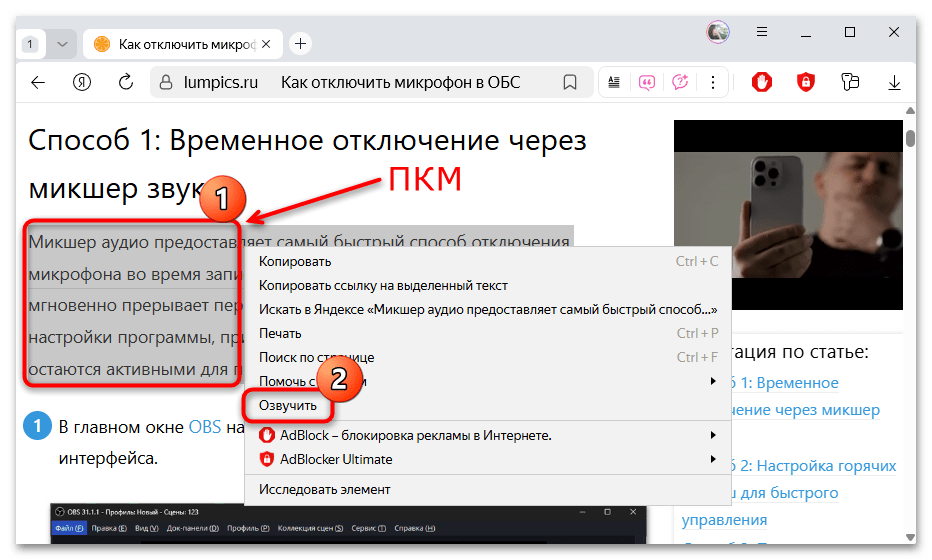
Task: Click the AdBlock hand icon in context menu
Action: point(267,435)
